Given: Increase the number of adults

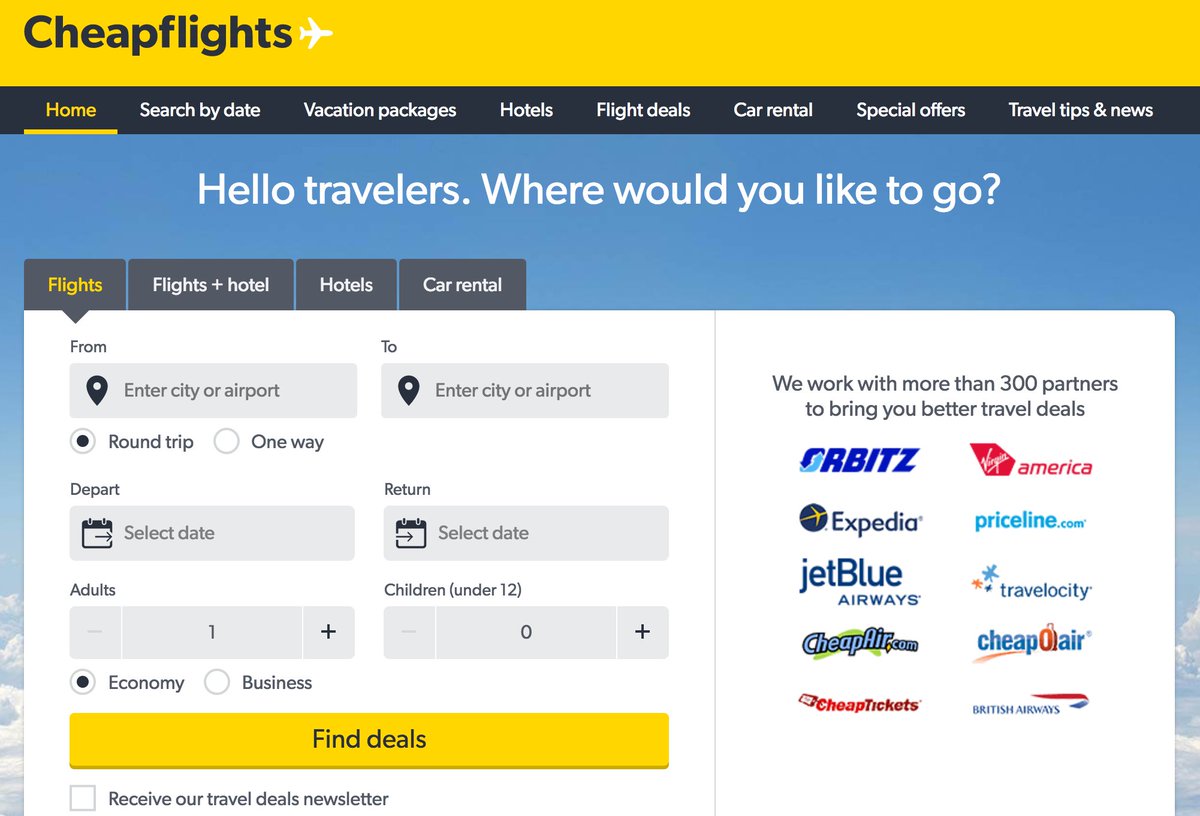Looking at the screenshot, I should (328, 632).
